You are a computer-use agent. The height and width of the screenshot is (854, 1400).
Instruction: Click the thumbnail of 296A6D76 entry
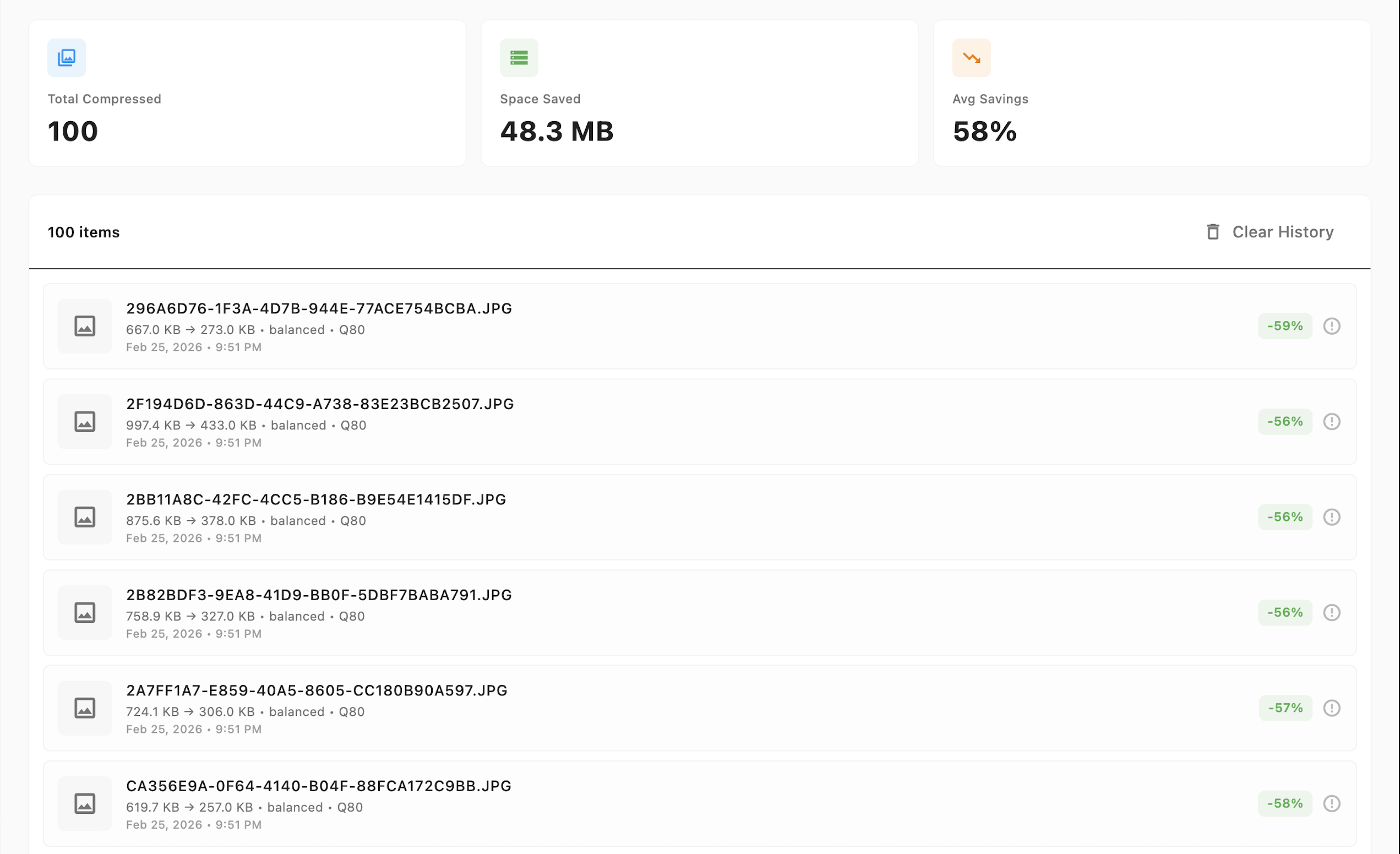[85, 326]
